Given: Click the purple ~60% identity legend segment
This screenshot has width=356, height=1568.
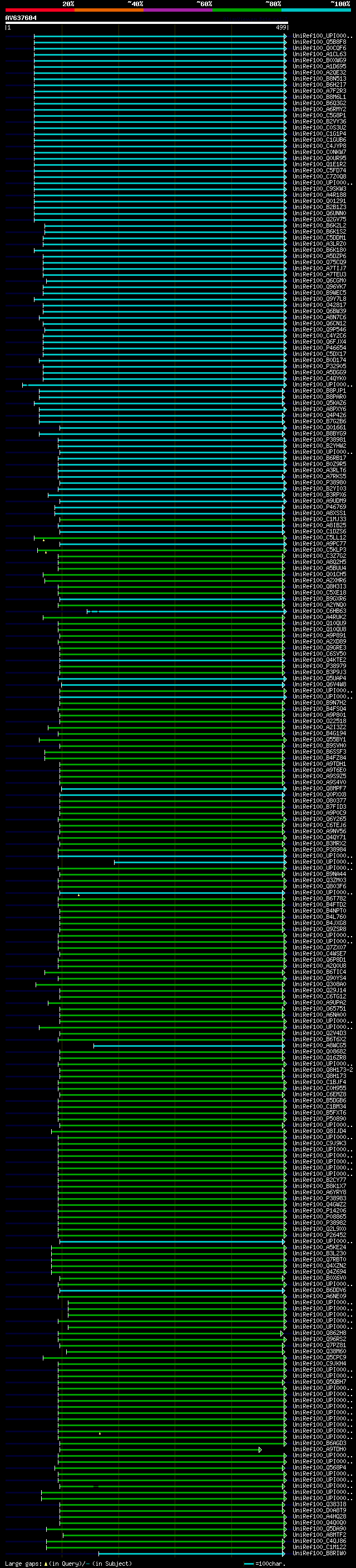Looking at the screenshot, I should (x=177, y=10).
